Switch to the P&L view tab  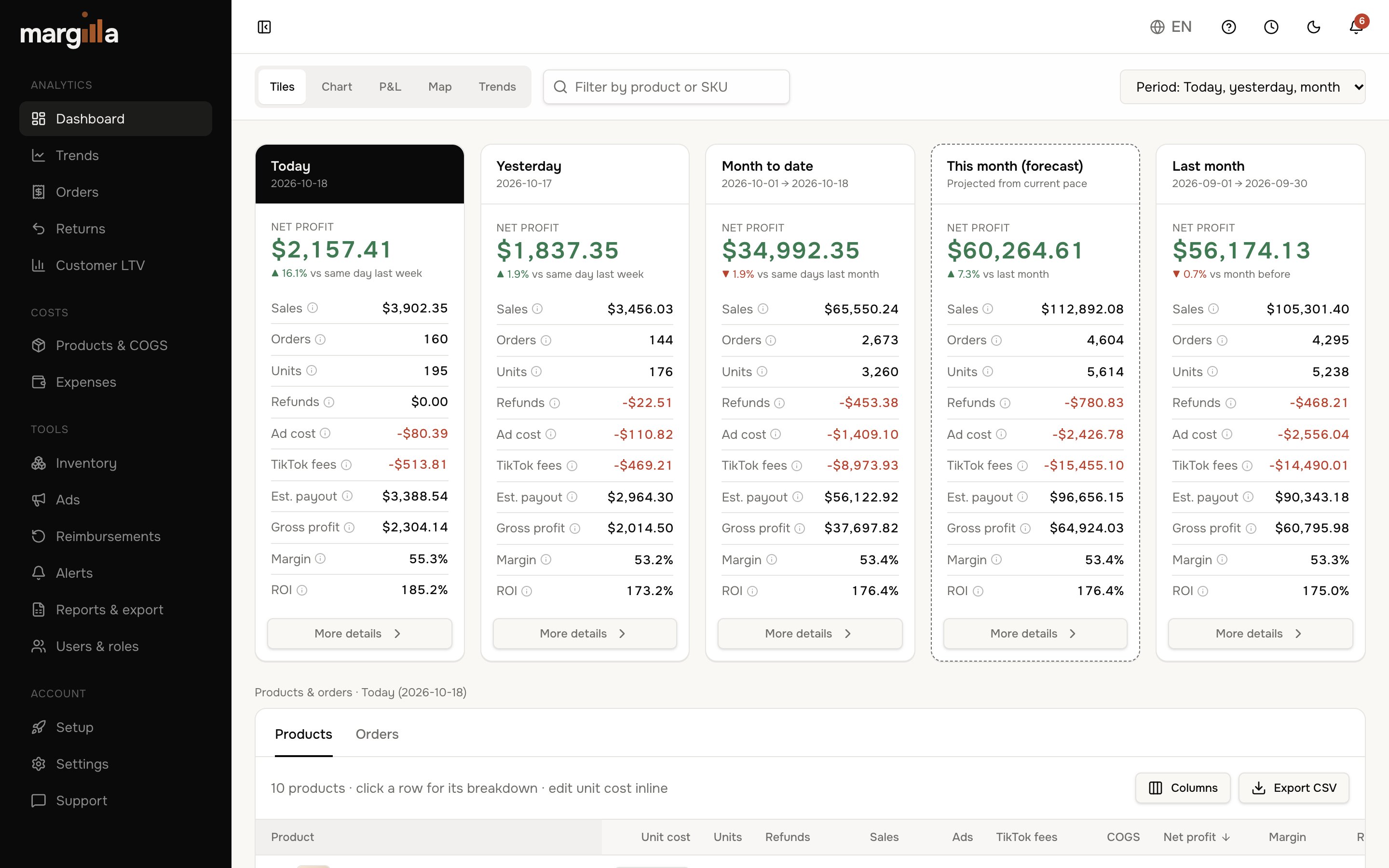click(390, 87)
